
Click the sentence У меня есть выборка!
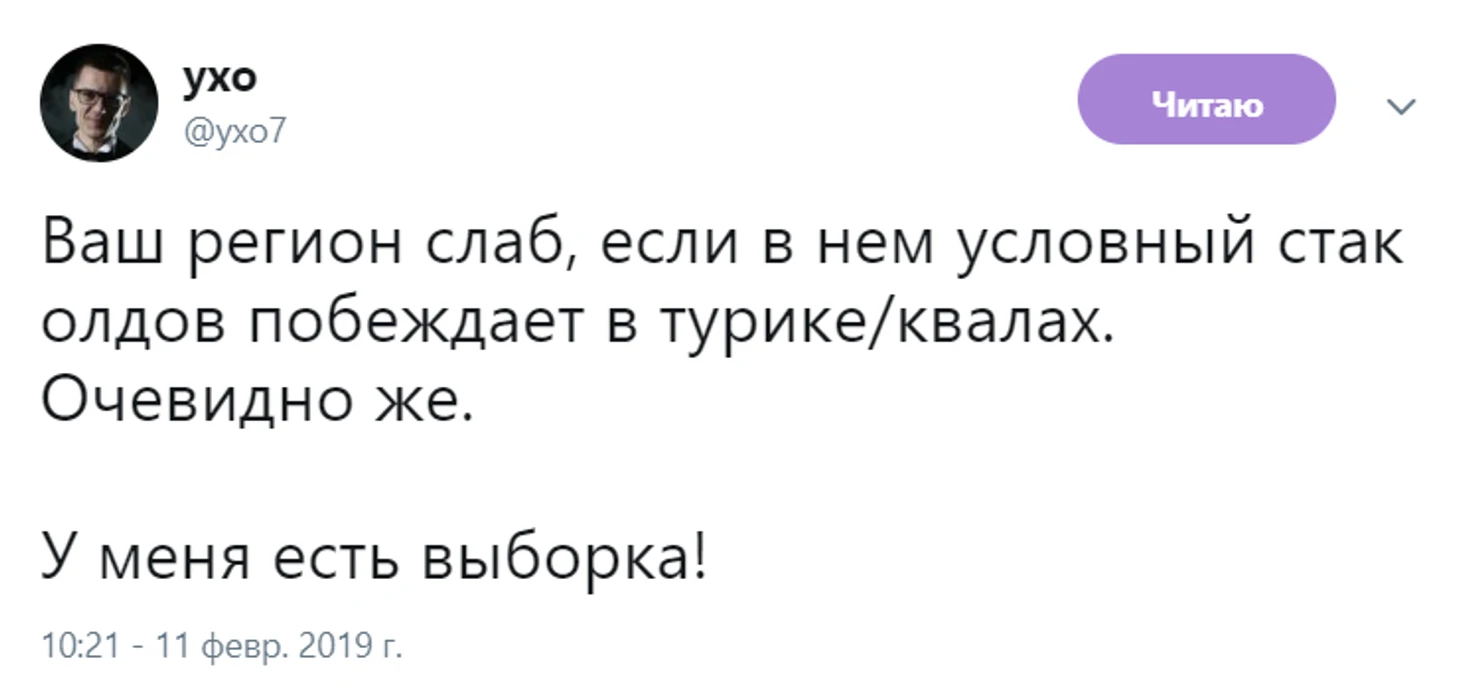pyautogui.click(x=374, y=560)
